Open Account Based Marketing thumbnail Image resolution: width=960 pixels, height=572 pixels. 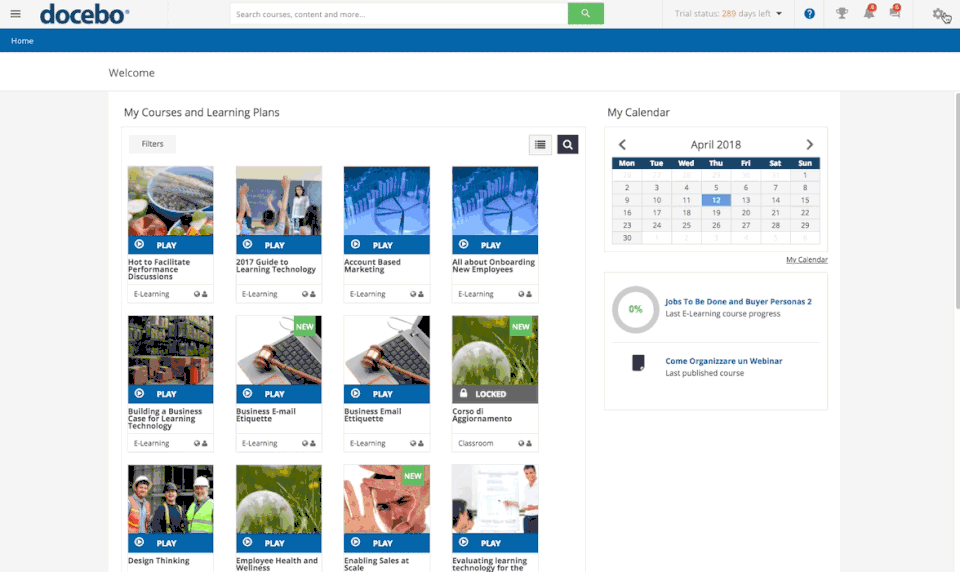pyautogui.click(x=386, y=201)
